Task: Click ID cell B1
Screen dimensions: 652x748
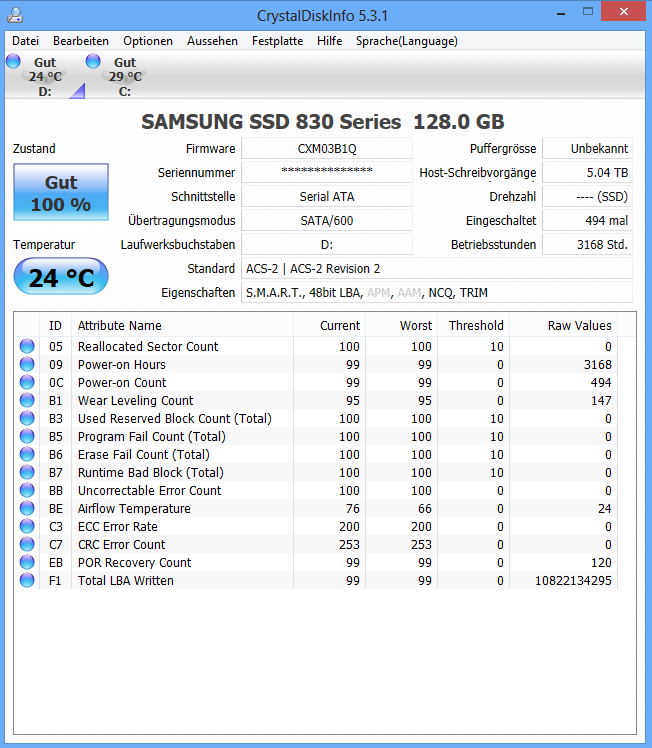Action: (56, 401)
